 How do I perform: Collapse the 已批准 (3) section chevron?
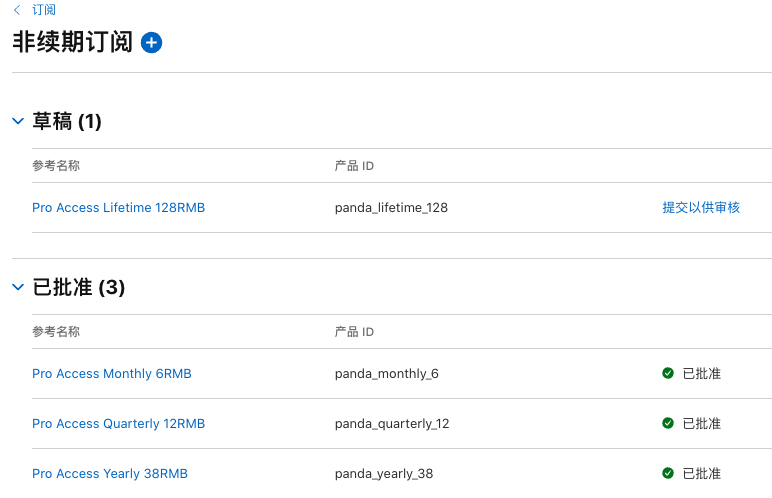tap(17, 287)
